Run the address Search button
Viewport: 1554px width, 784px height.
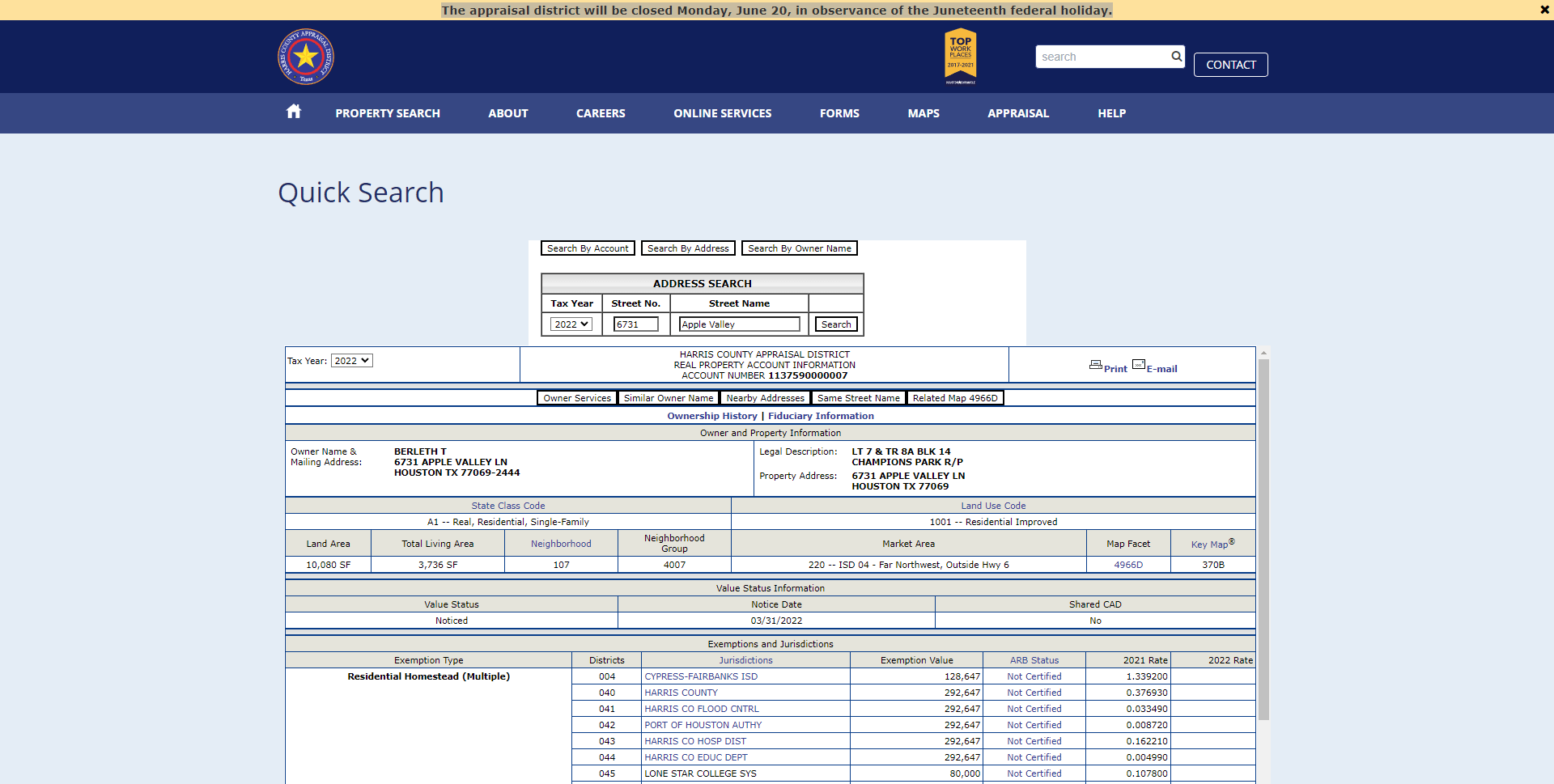[x=836, y=324]
